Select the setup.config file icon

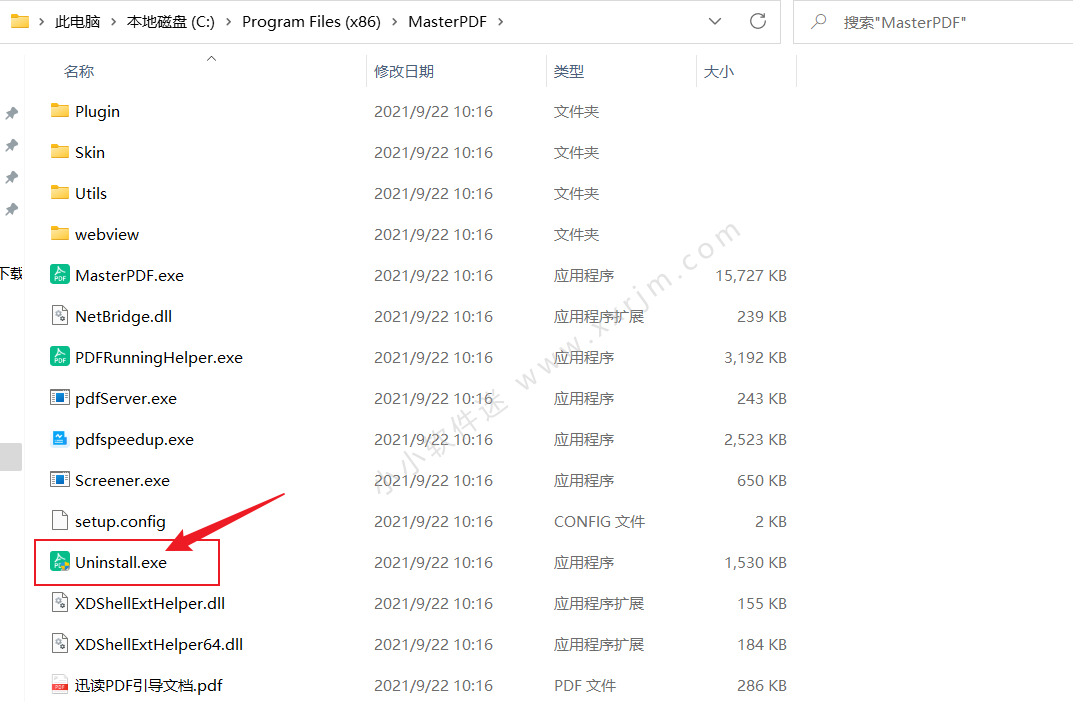tap(60, 521)
